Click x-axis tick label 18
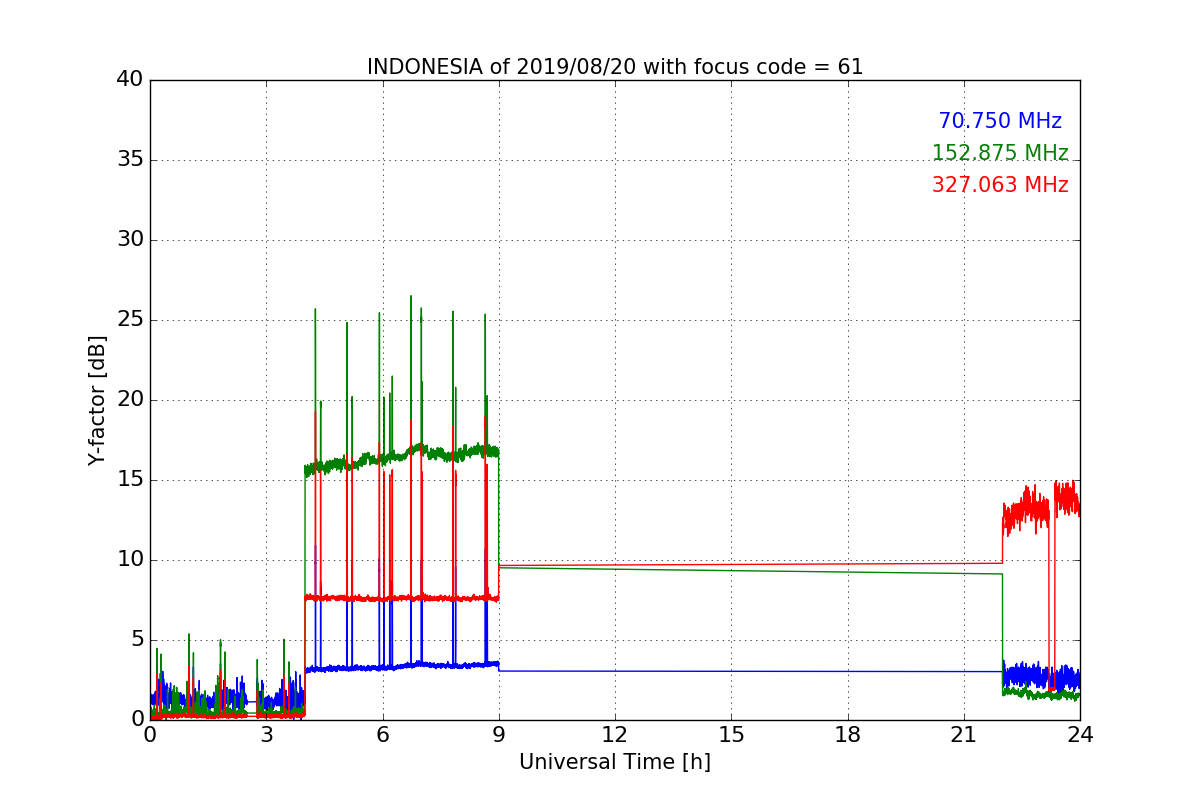Viewport: 1200px width, 800px height. tap(848, 735)
